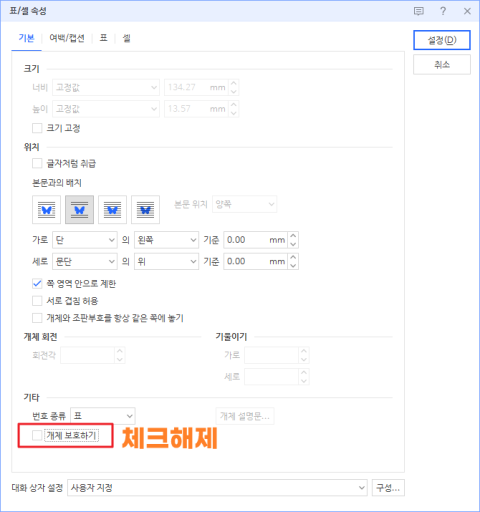Decrease the 가로 기준 offset value
Viewport: 480px width, 512px height.
293,244
